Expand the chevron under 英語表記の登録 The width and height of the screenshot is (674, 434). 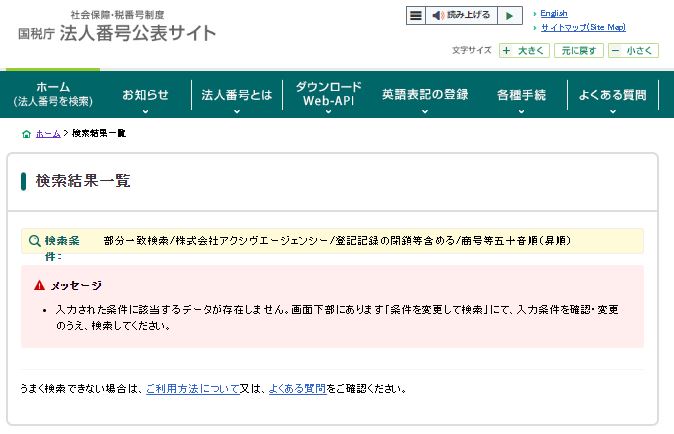[x=425, y=112]
